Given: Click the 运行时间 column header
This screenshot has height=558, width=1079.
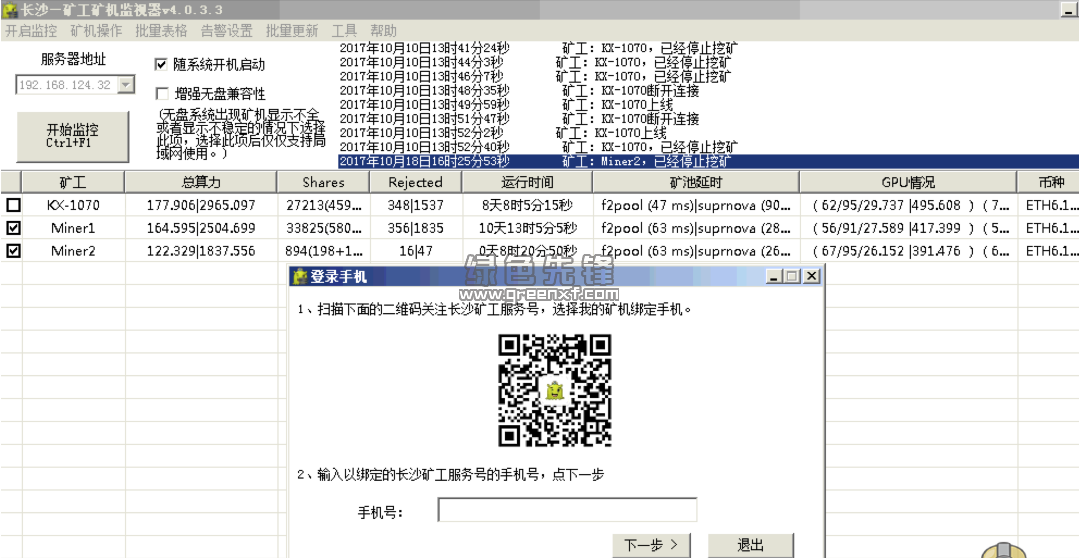Looking at the screenshot, I should [x=527, y=182].
